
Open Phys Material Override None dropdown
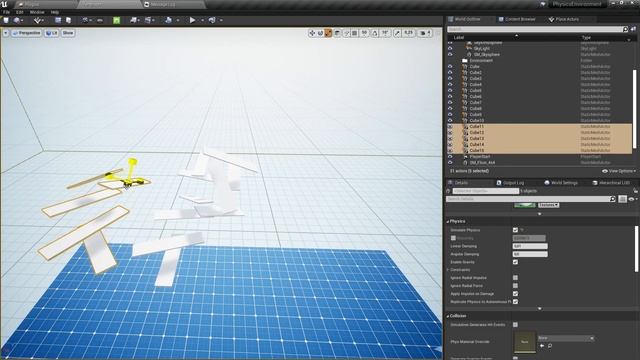(x=566, y=338)
